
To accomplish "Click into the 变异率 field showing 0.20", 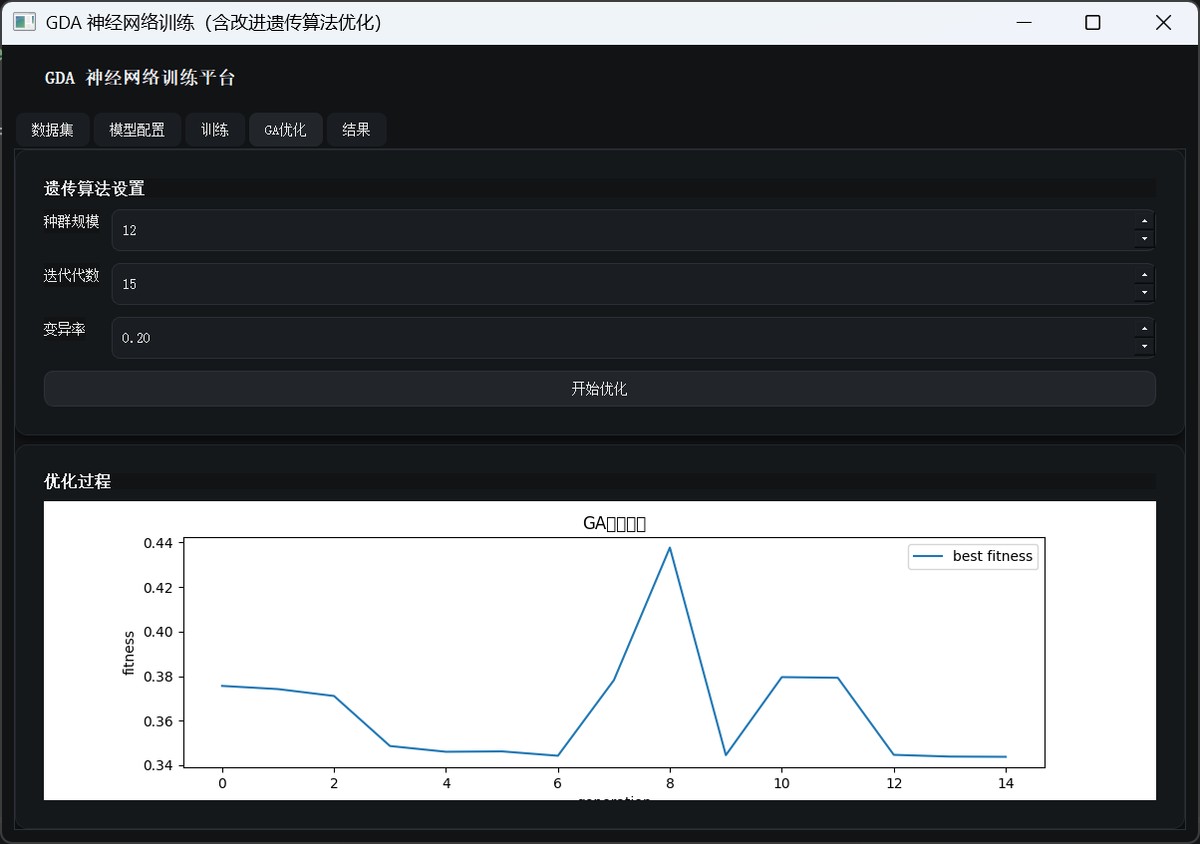I will 620,338.
